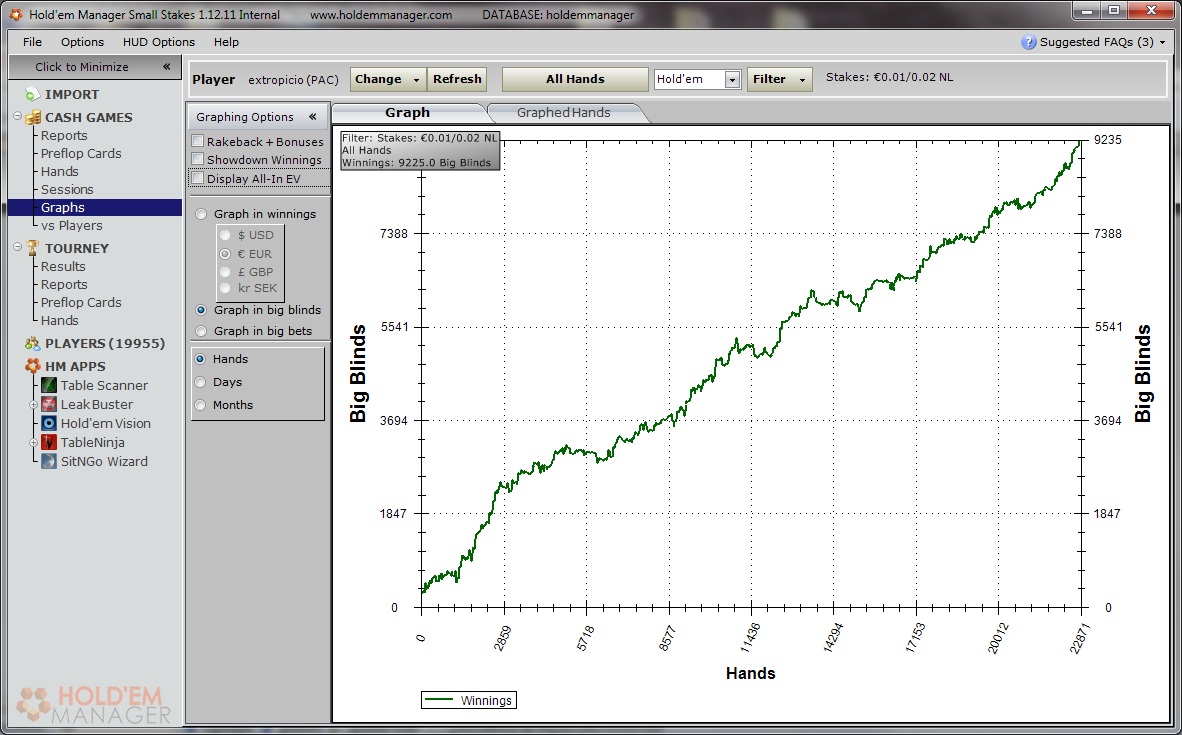Open Tourney Preflop Cards

pyautogui.click(x=81, y=303)
